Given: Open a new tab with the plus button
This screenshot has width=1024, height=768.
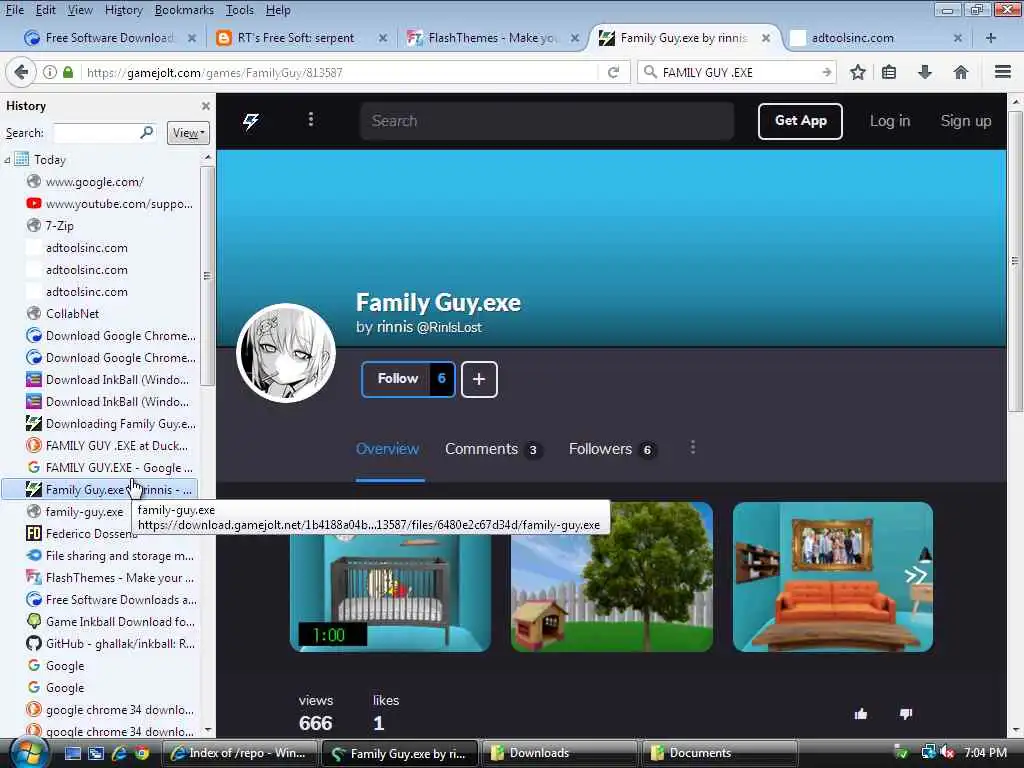Looking at the screenshot, I should (x=991, y=38).
